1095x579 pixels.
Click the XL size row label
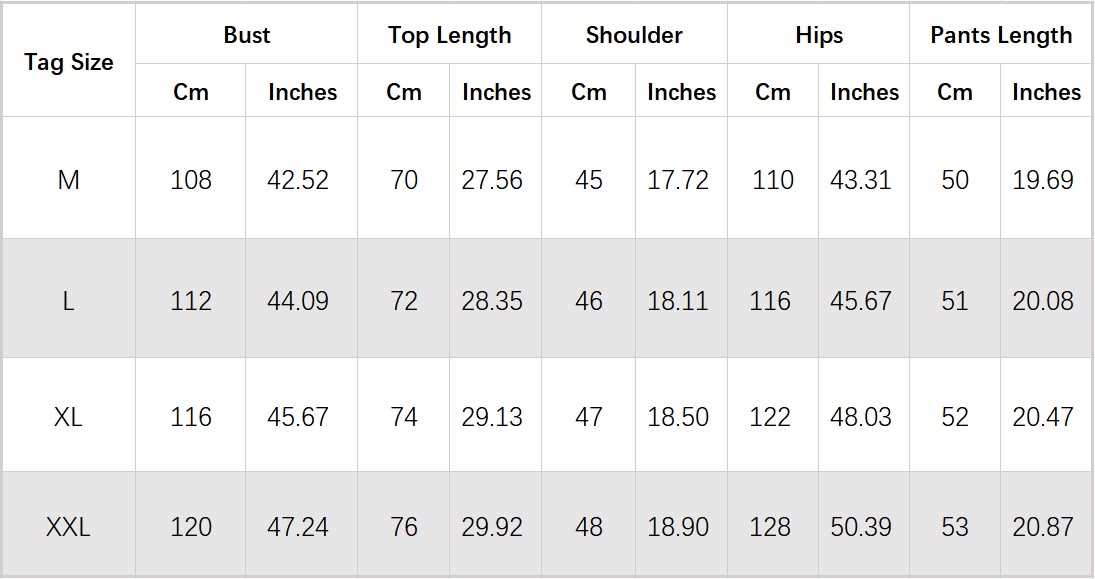(x=69, y=417)
